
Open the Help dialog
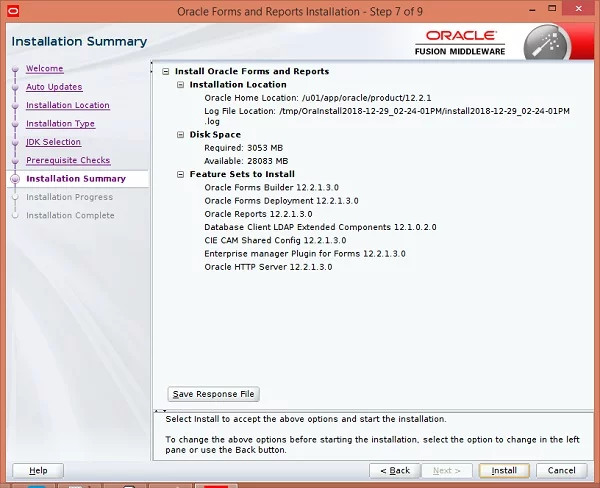click(x=38, y=470)
